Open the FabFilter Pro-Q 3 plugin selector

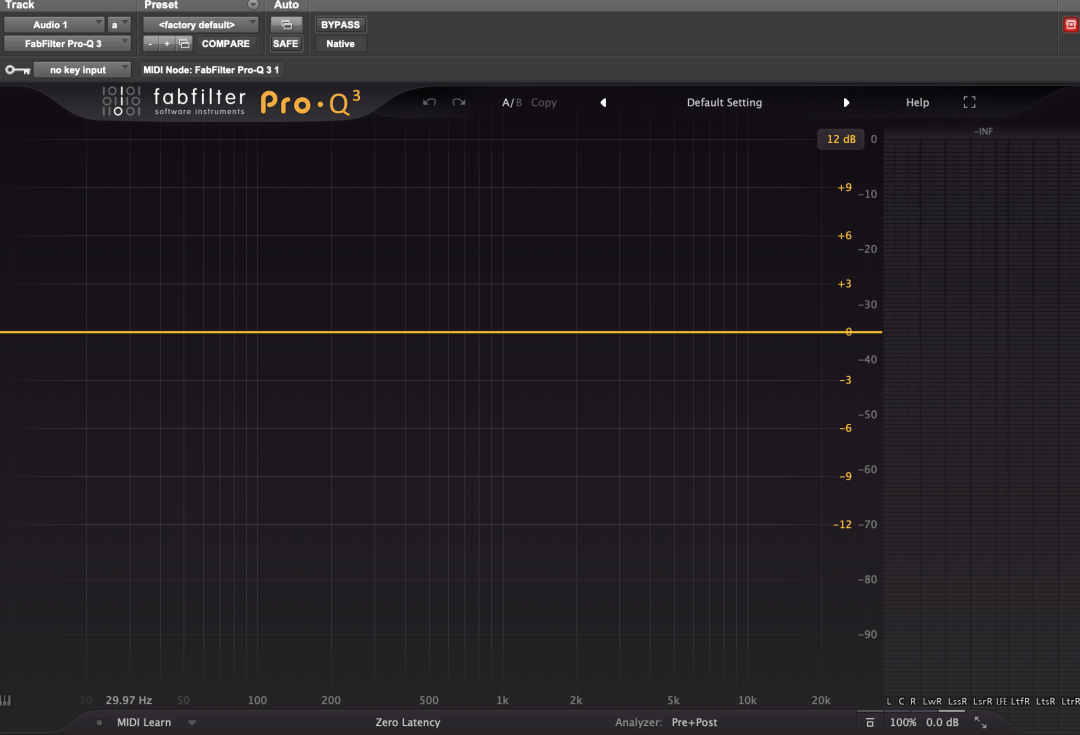pyautogui.click(x=67, y=43)
